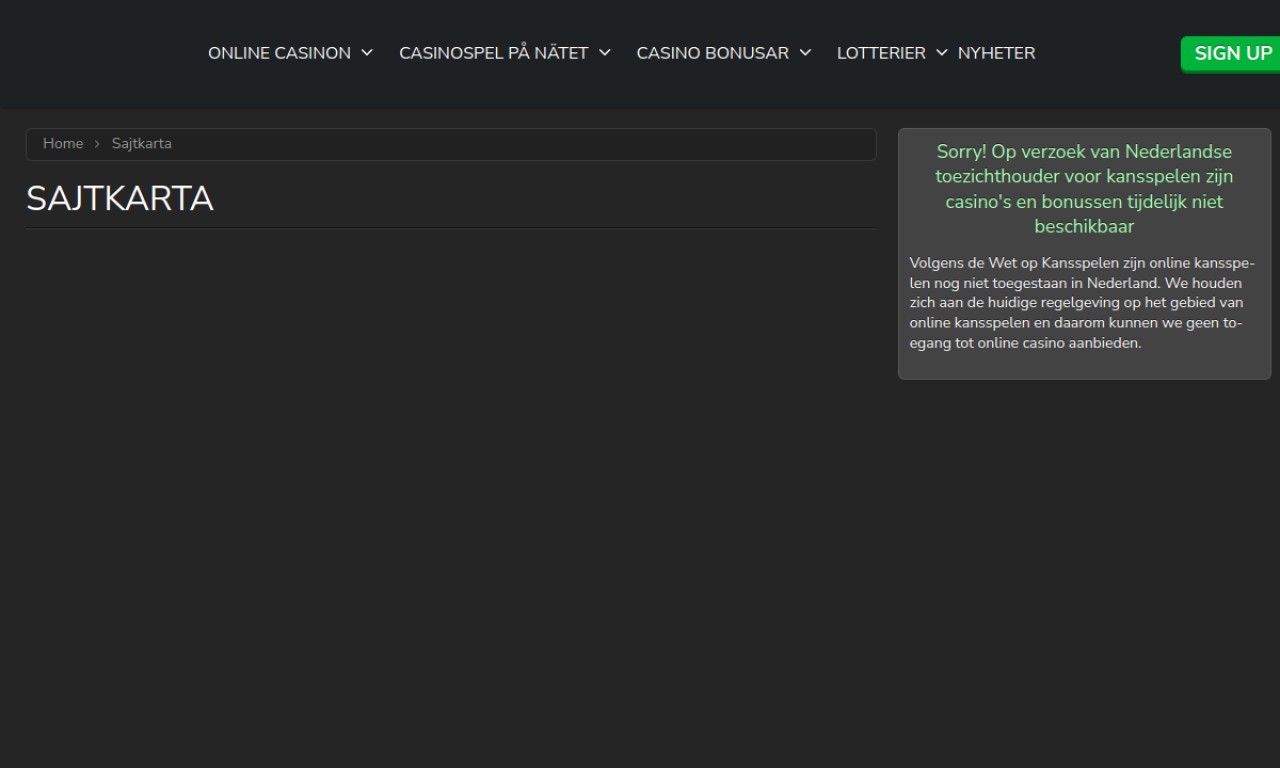Click the arrow icon after CASINOSPEL PÅ NÄTET

point(605,53)
